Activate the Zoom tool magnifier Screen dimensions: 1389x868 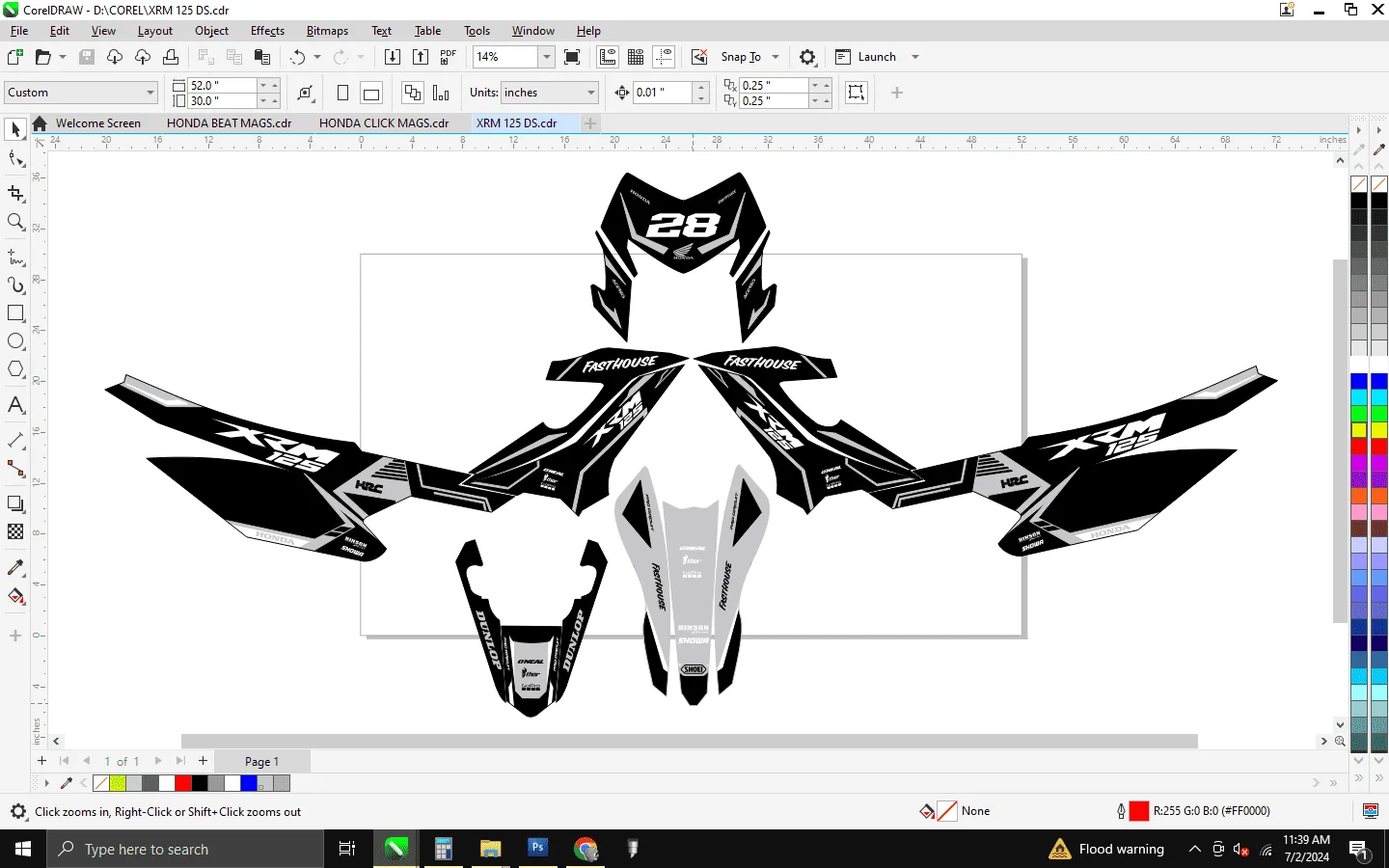coord(15,222)
